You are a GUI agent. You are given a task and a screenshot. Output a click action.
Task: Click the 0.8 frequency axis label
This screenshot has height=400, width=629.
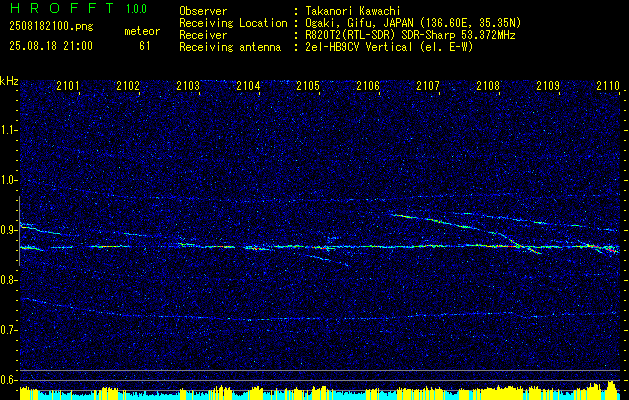(8, 280)
